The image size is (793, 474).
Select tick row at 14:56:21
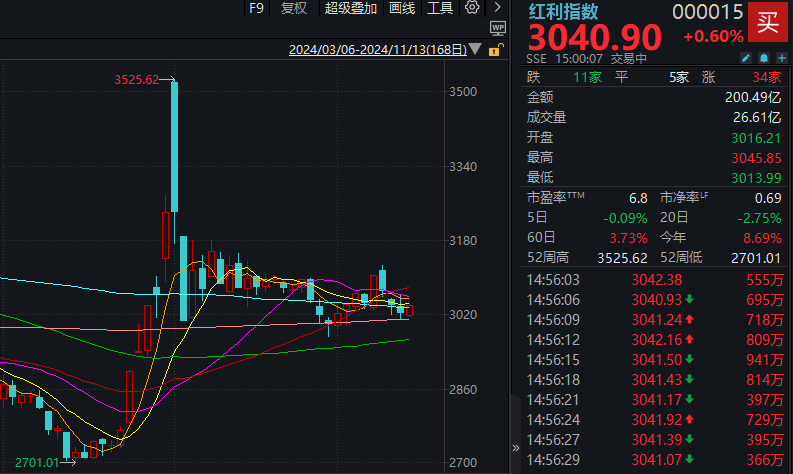pos(655,400)
